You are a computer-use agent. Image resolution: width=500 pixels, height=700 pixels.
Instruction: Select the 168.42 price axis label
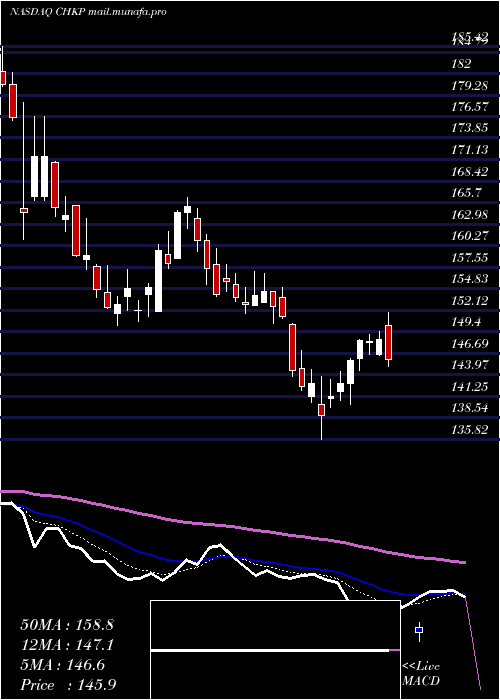tap(469, 171)
